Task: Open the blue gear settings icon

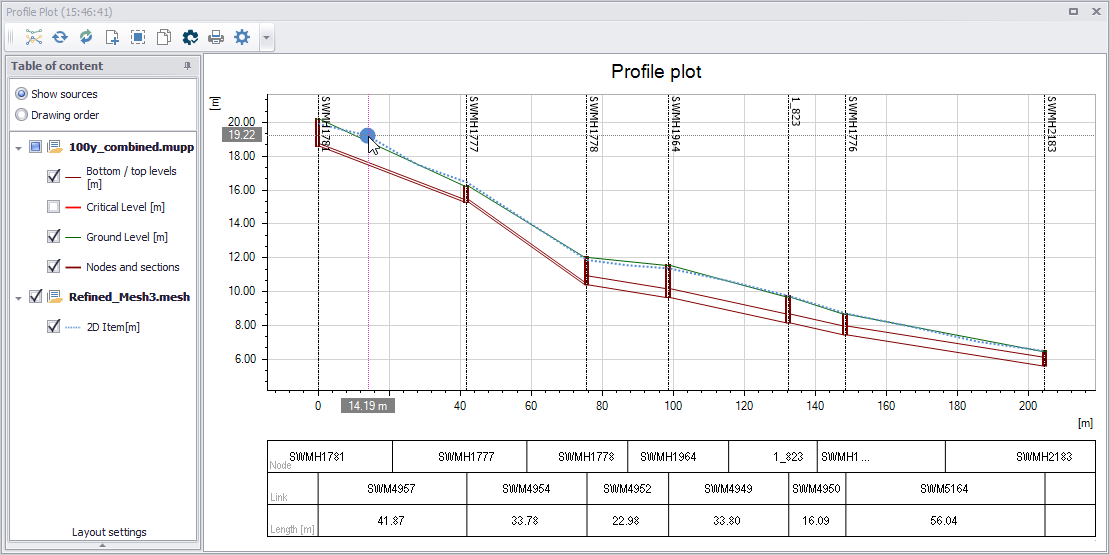Action: (x=242, y=37)
